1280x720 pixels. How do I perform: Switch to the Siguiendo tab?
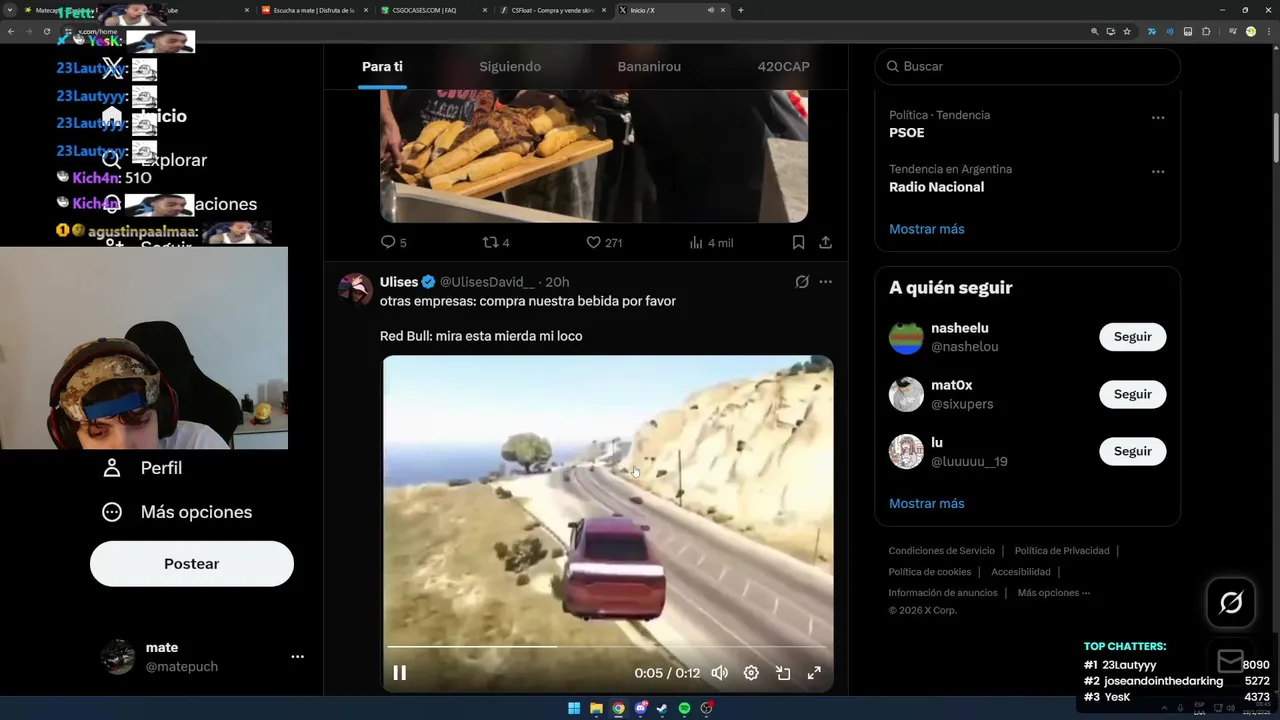tap(510, 66)
